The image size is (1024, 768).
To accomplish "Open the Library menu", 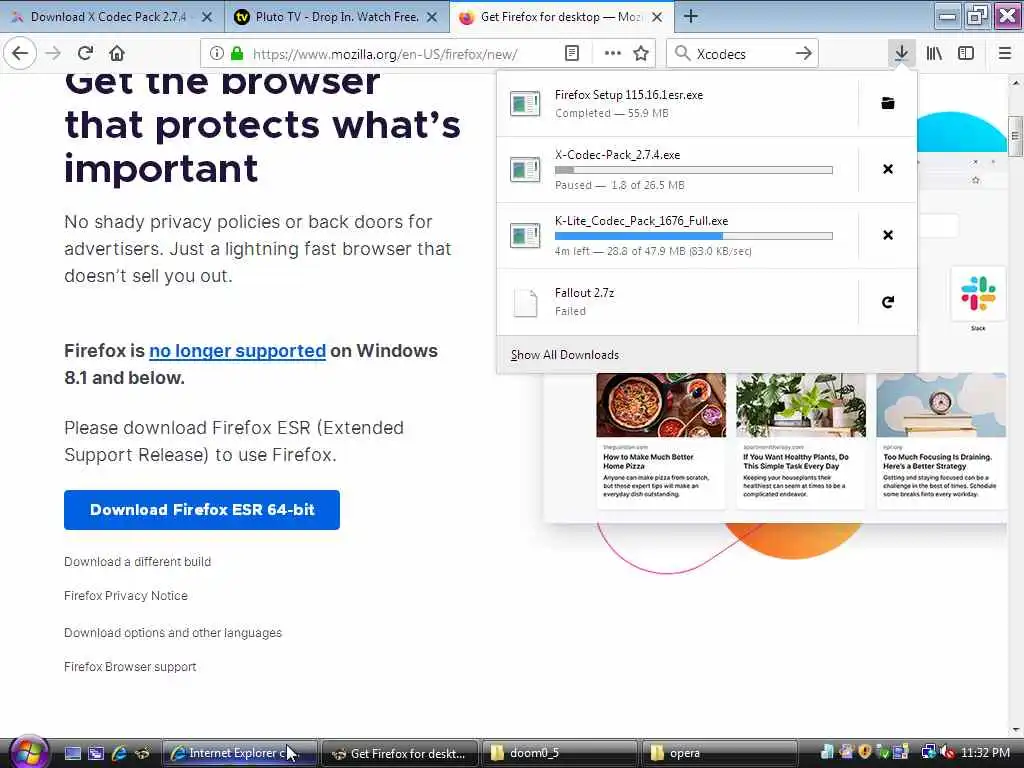I will (934, 54).
